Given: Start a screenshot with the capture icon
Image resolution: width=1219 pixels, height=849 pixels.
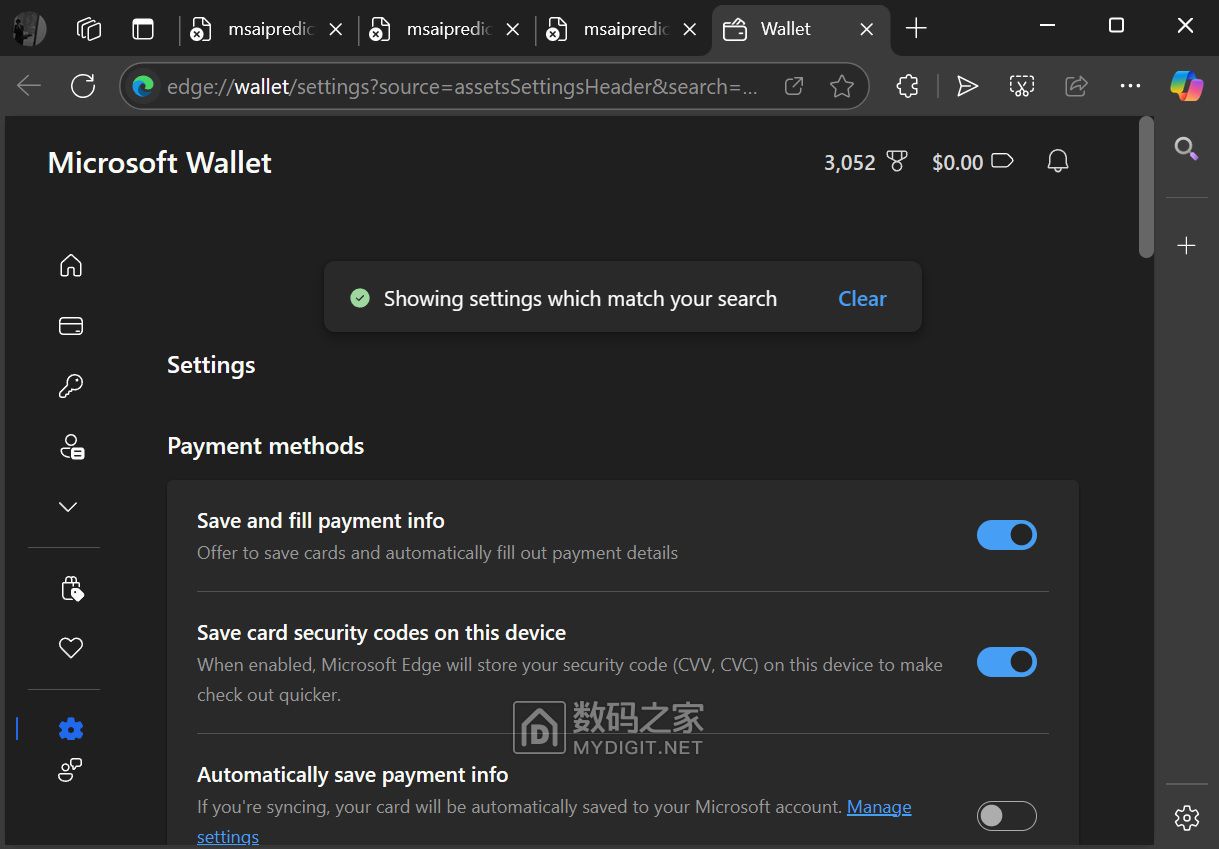Looking at the screenshot, I should pyautogui.click(x=1021, y=86).
